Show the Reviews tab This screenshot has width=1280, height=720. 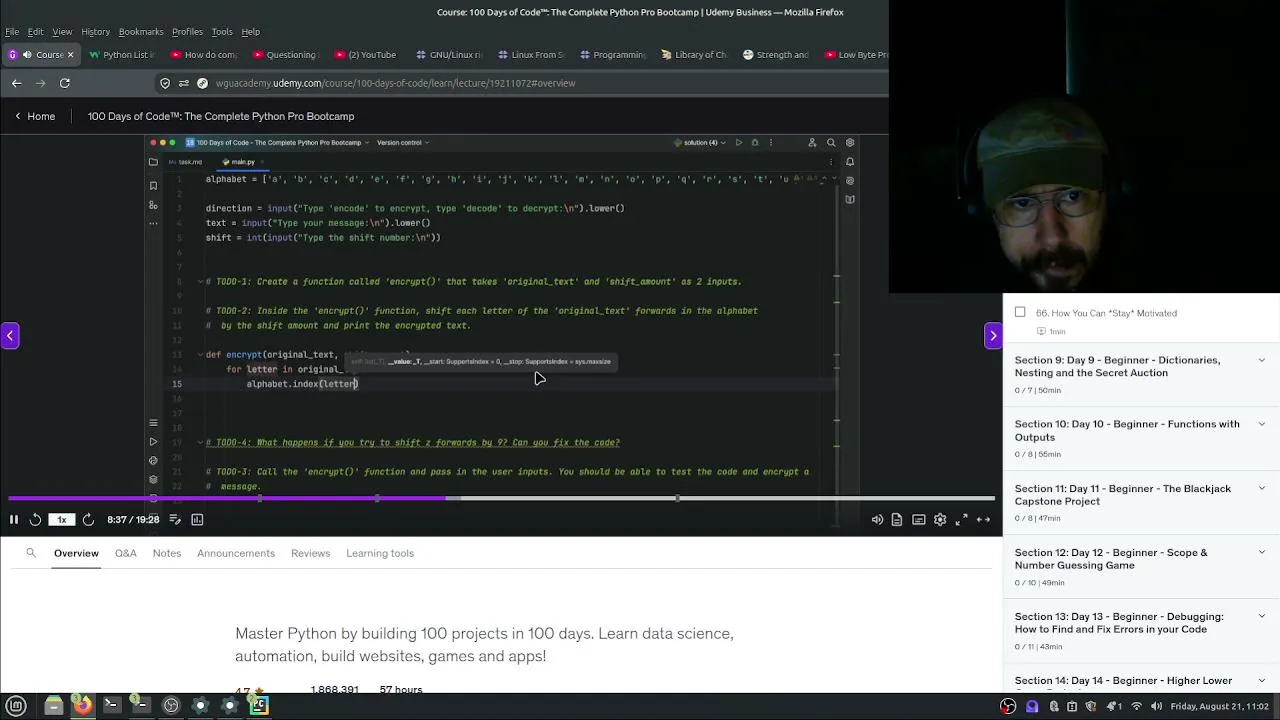(310, 553)
